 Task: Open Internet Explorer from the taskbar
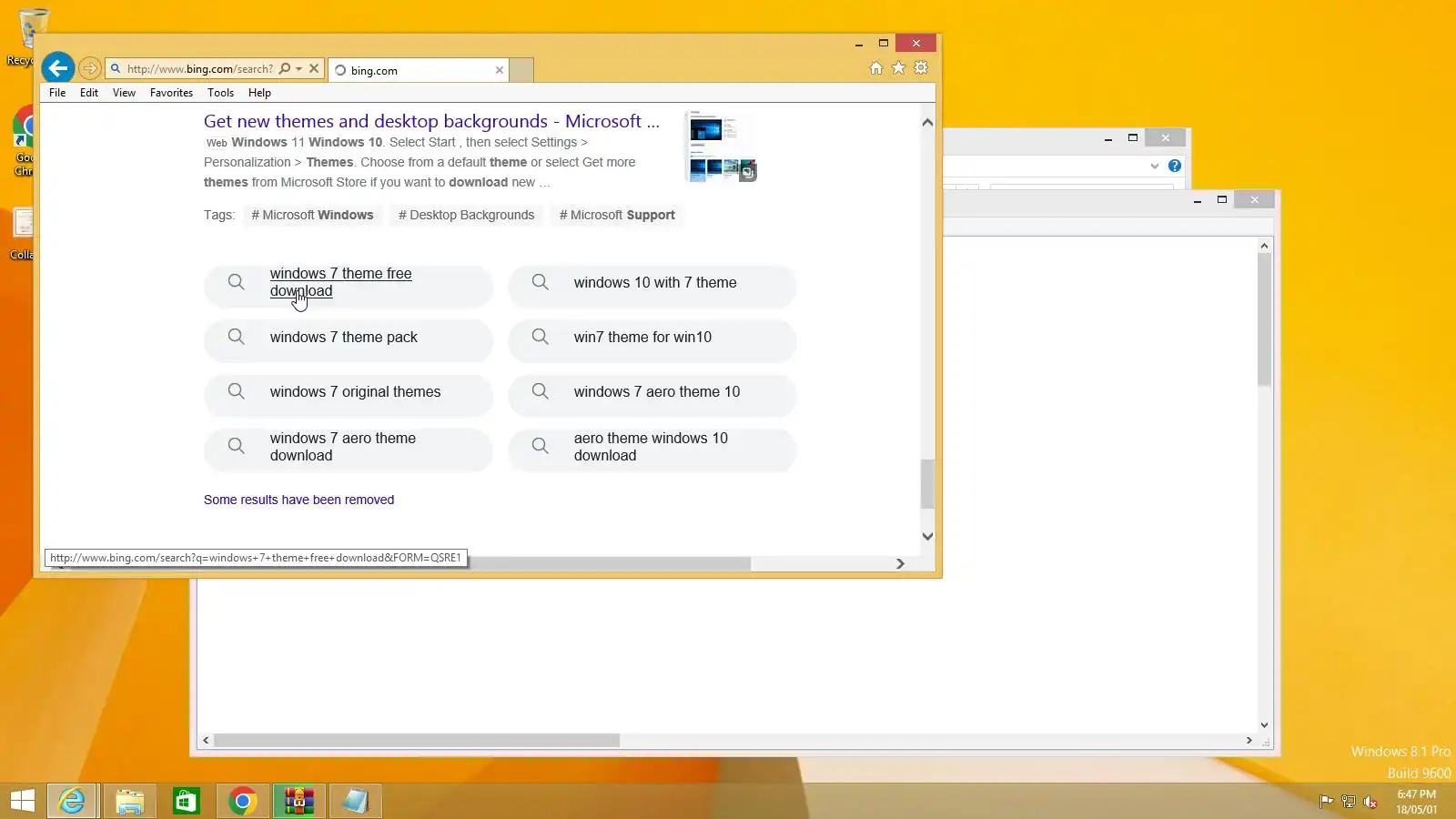pyautogui.click(x=72, y=801)
